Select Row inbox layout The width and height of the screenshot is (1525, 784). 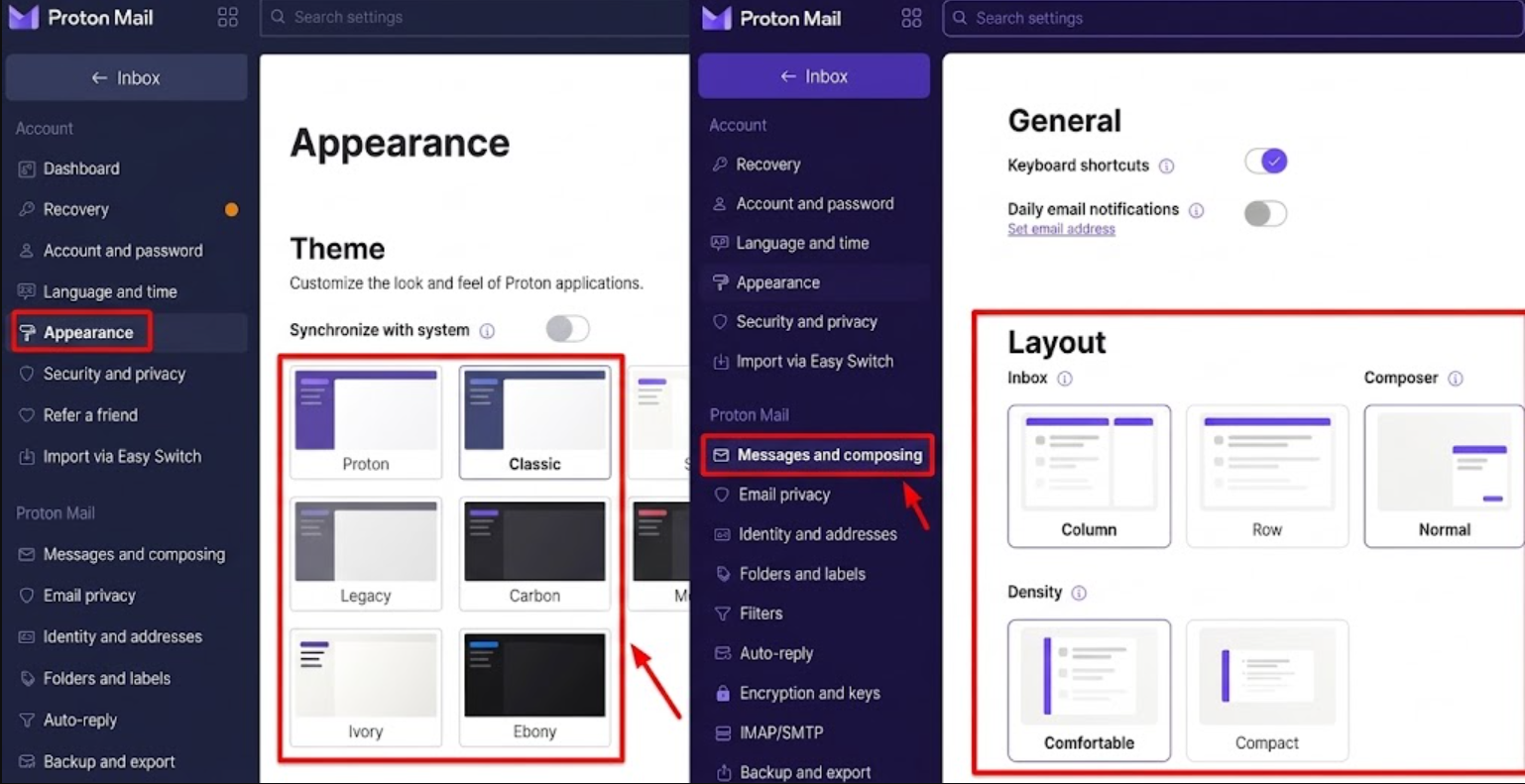point(1267,476)
